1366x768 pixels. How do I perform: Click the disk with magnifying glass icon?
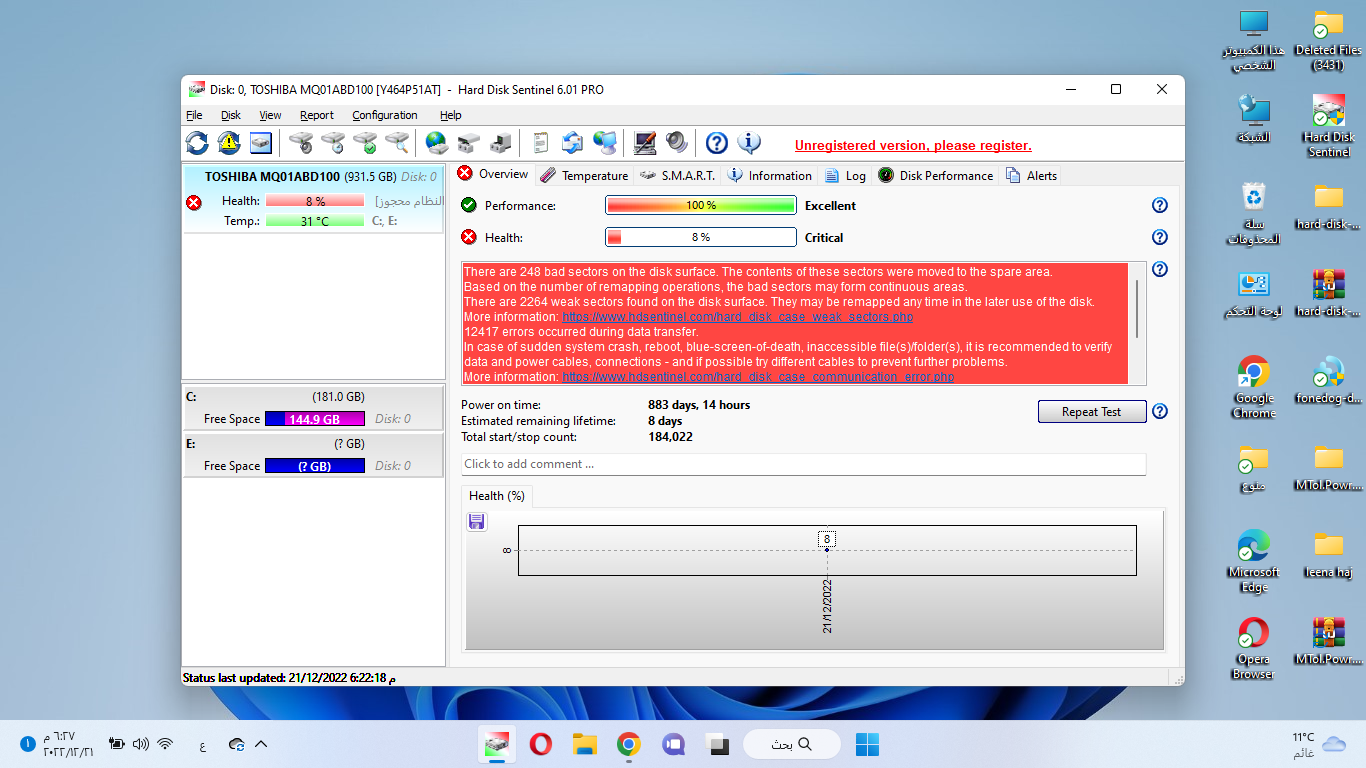click(397, 143)
